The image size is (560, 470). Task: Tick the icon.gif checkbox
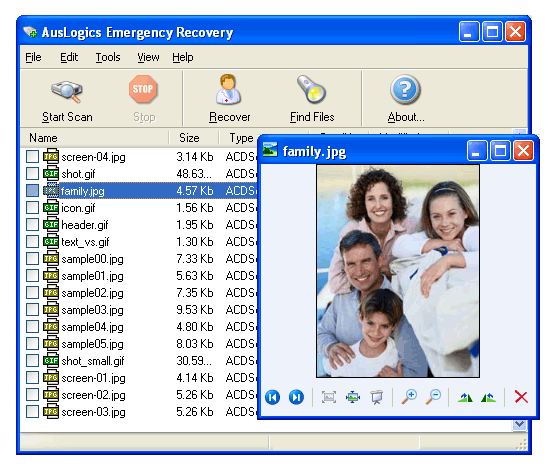pyautogui.click(x=32, y=208)
